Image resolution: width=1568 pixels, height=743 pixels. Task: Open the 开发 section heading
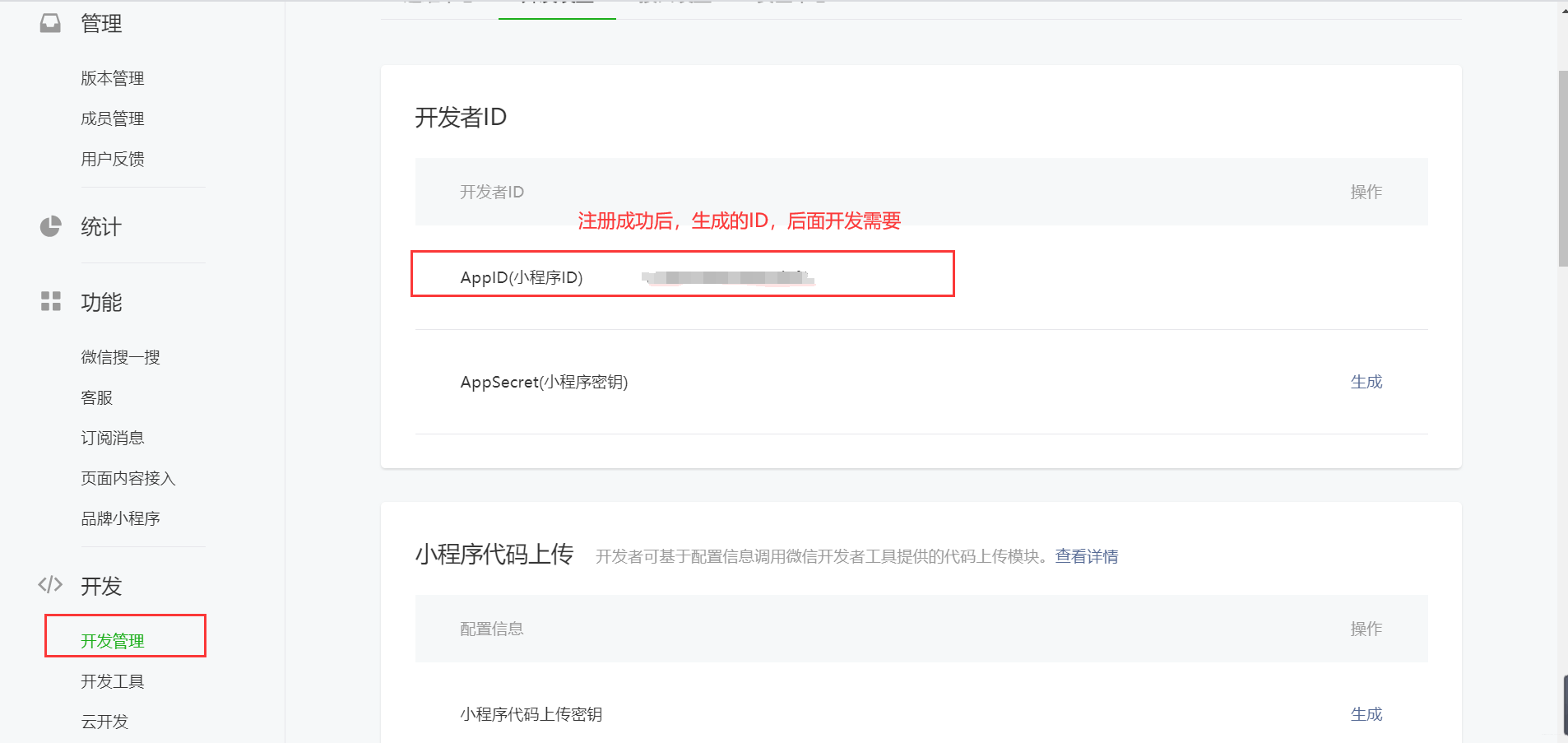click(x=101, y=586)
